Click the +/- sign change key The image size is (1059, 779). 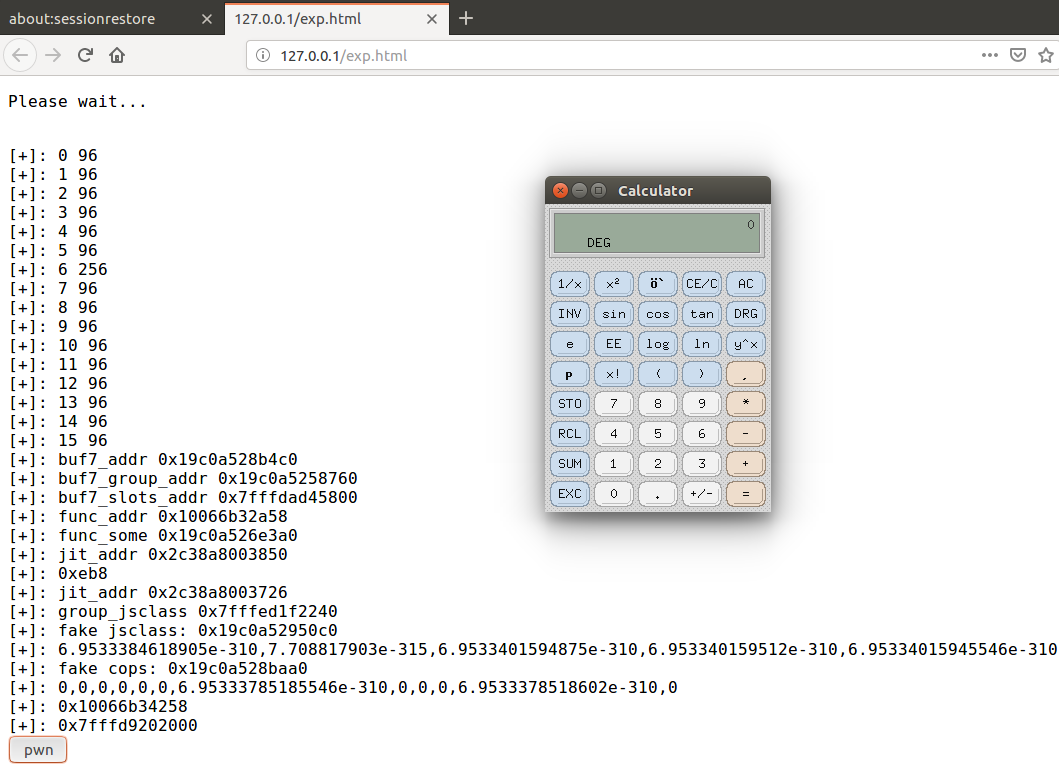click(702, 494)
